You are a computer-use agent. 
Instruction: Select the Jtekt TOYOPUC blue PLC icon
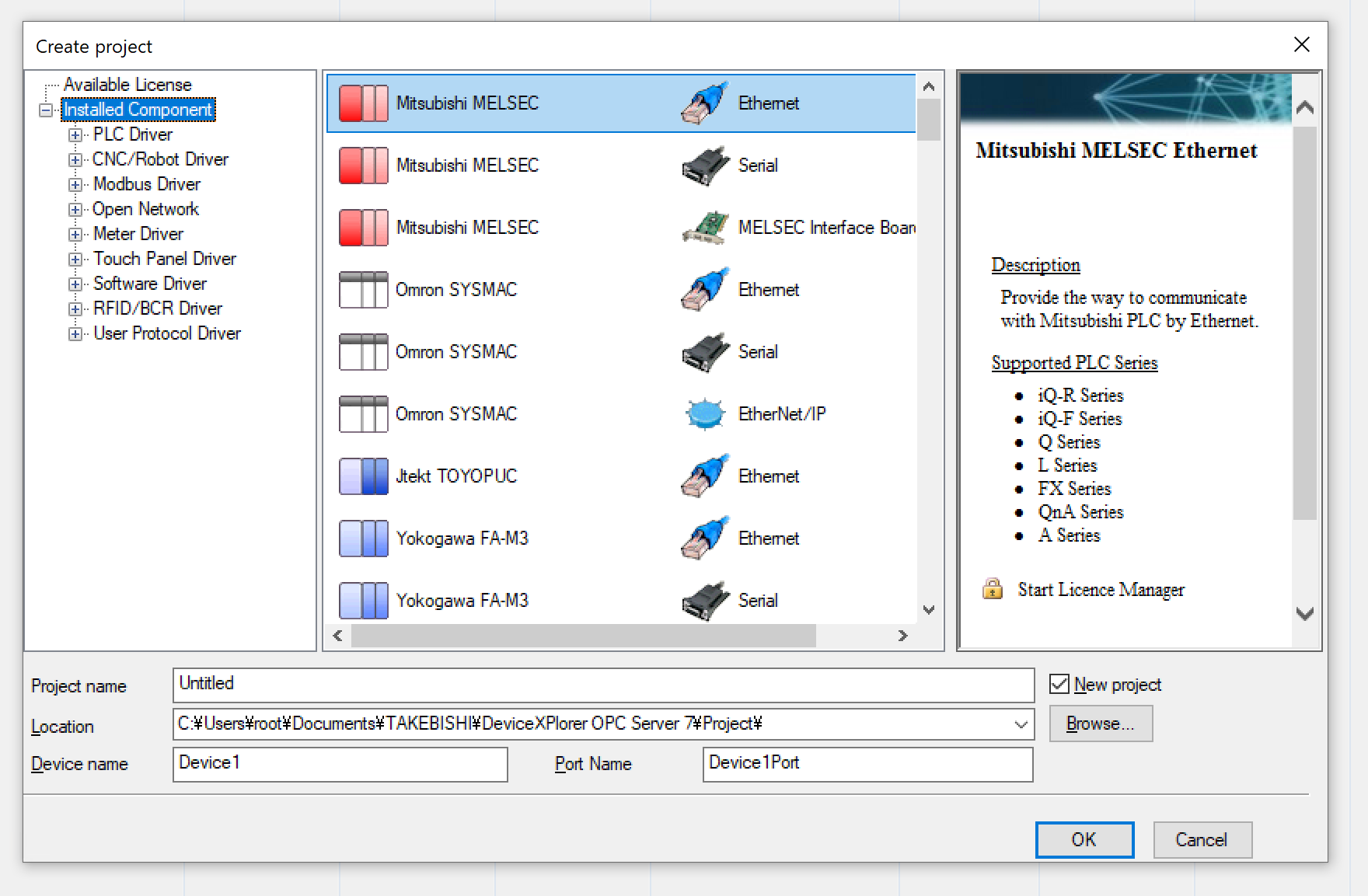click(363, 476)
